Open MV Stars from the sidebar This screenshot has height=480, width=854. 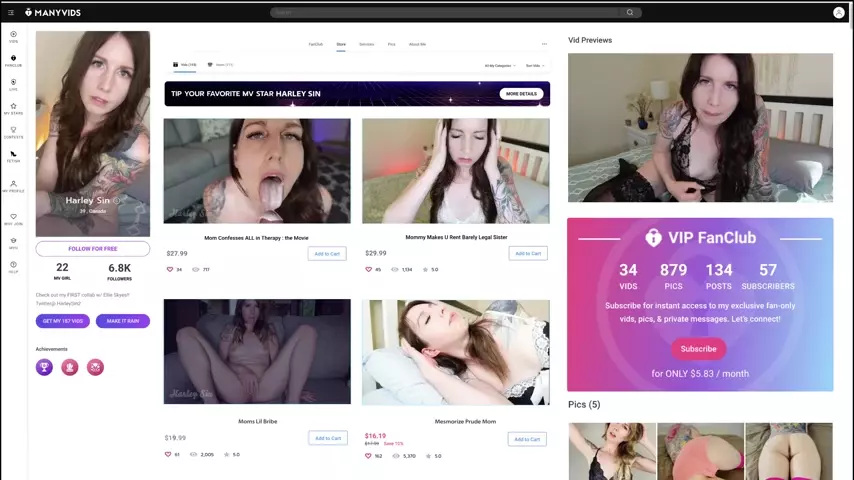pos(13,108)
